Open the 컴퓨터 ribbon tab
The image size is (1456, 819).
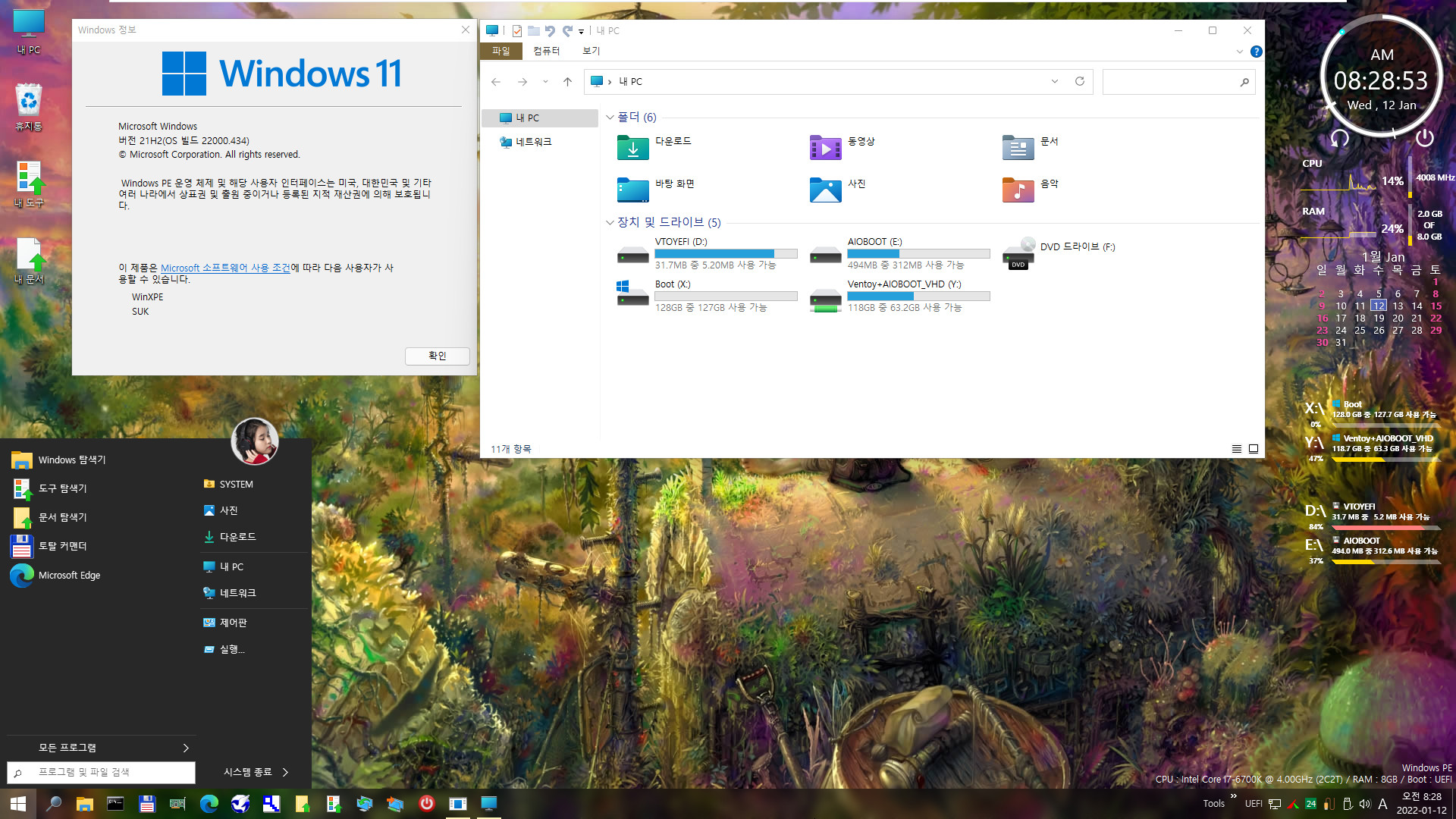(546, 51)
